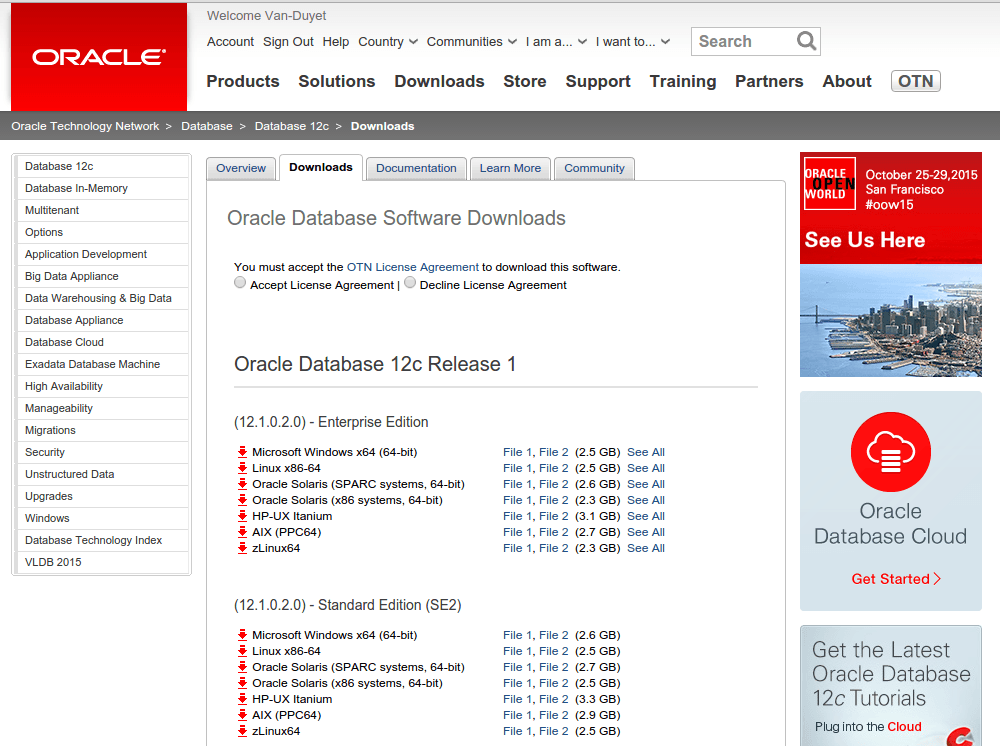Click the Oracle logo
The image size is (1000, 746).
coord(97,57)
